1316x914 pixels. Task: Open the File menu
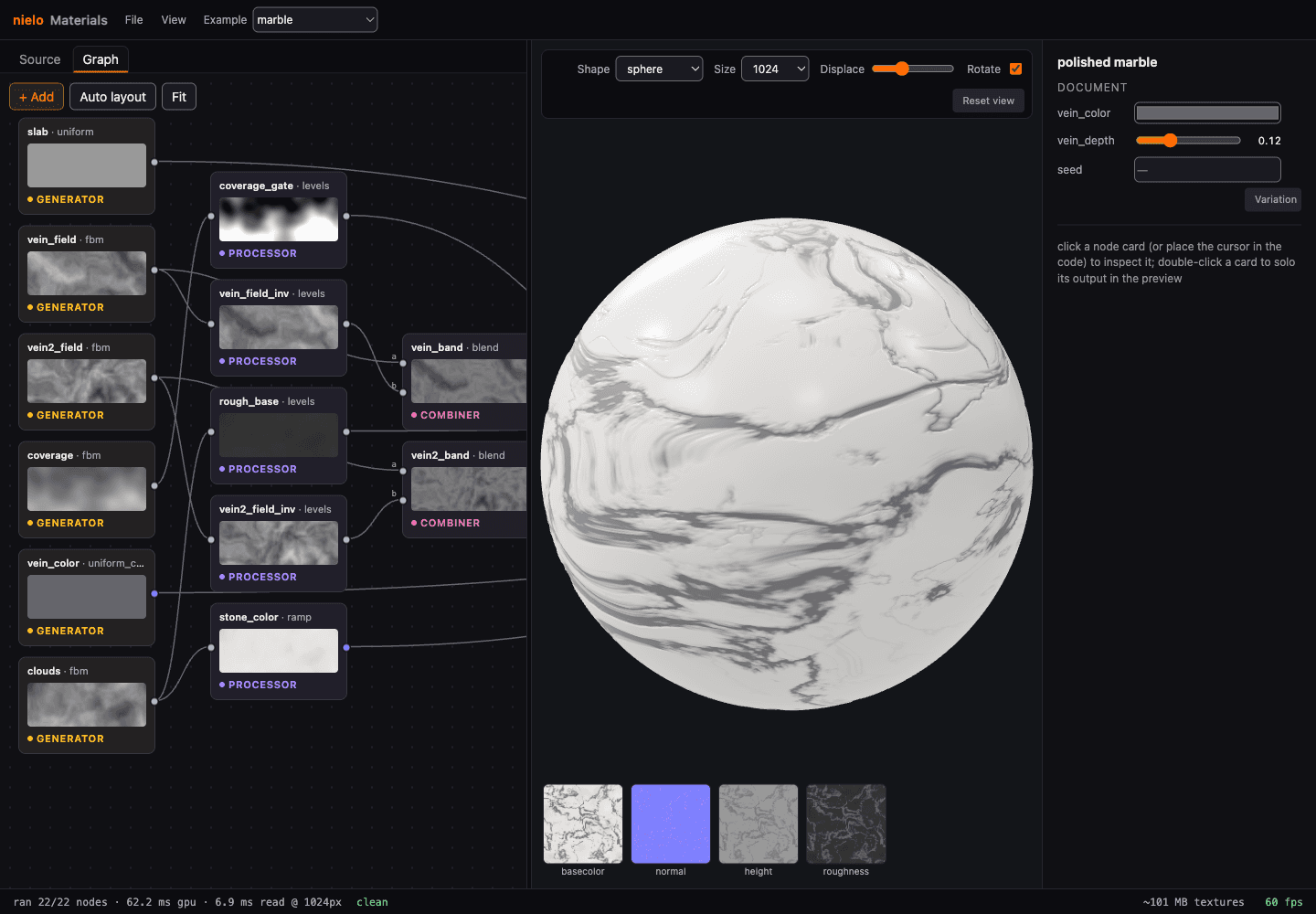click(x=133, y=19)
